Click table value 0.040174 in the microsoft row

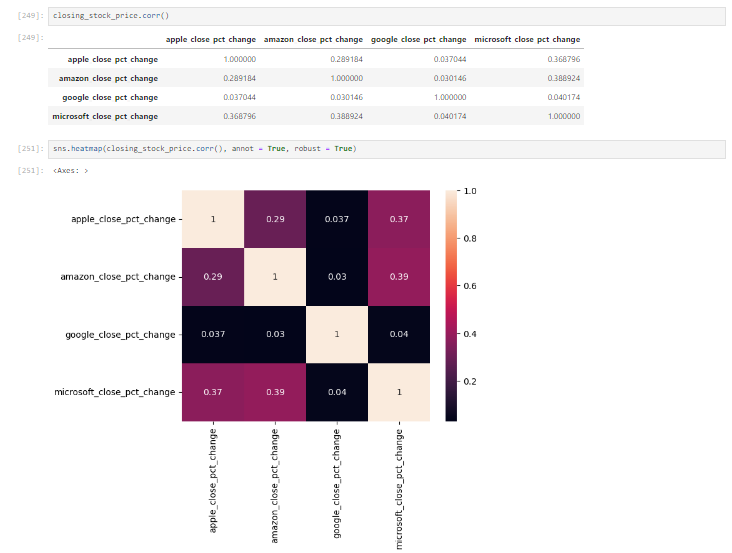coord(450,116)
